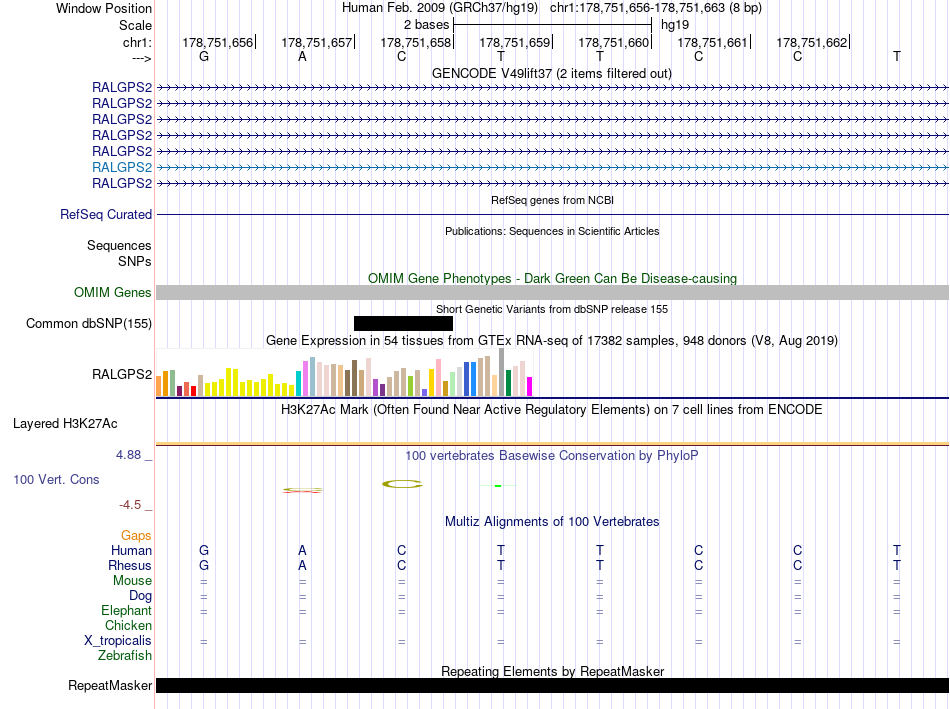Screen dimensions: 950x709
Task: Click the -4.5 conservation lower bound
Action: (x=130, y=505)
